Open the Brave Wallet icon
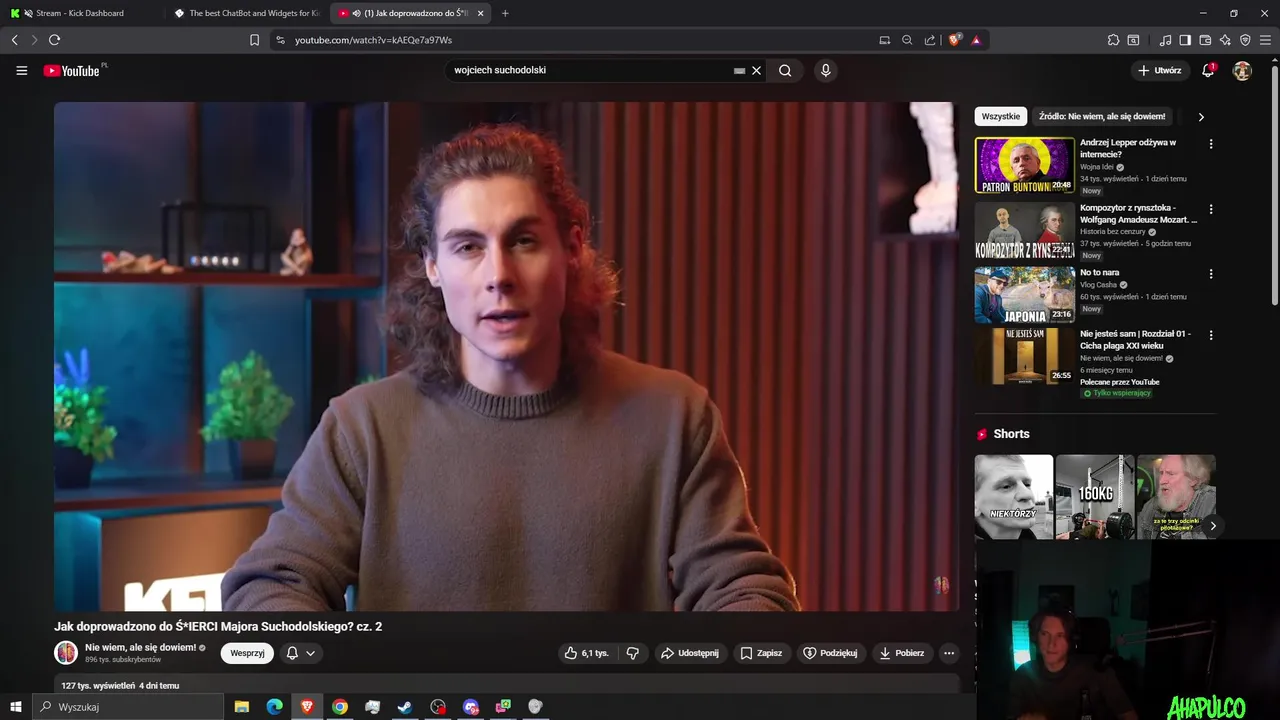Viewport: 1280px width, 720px height. [x=1205, y=40]
